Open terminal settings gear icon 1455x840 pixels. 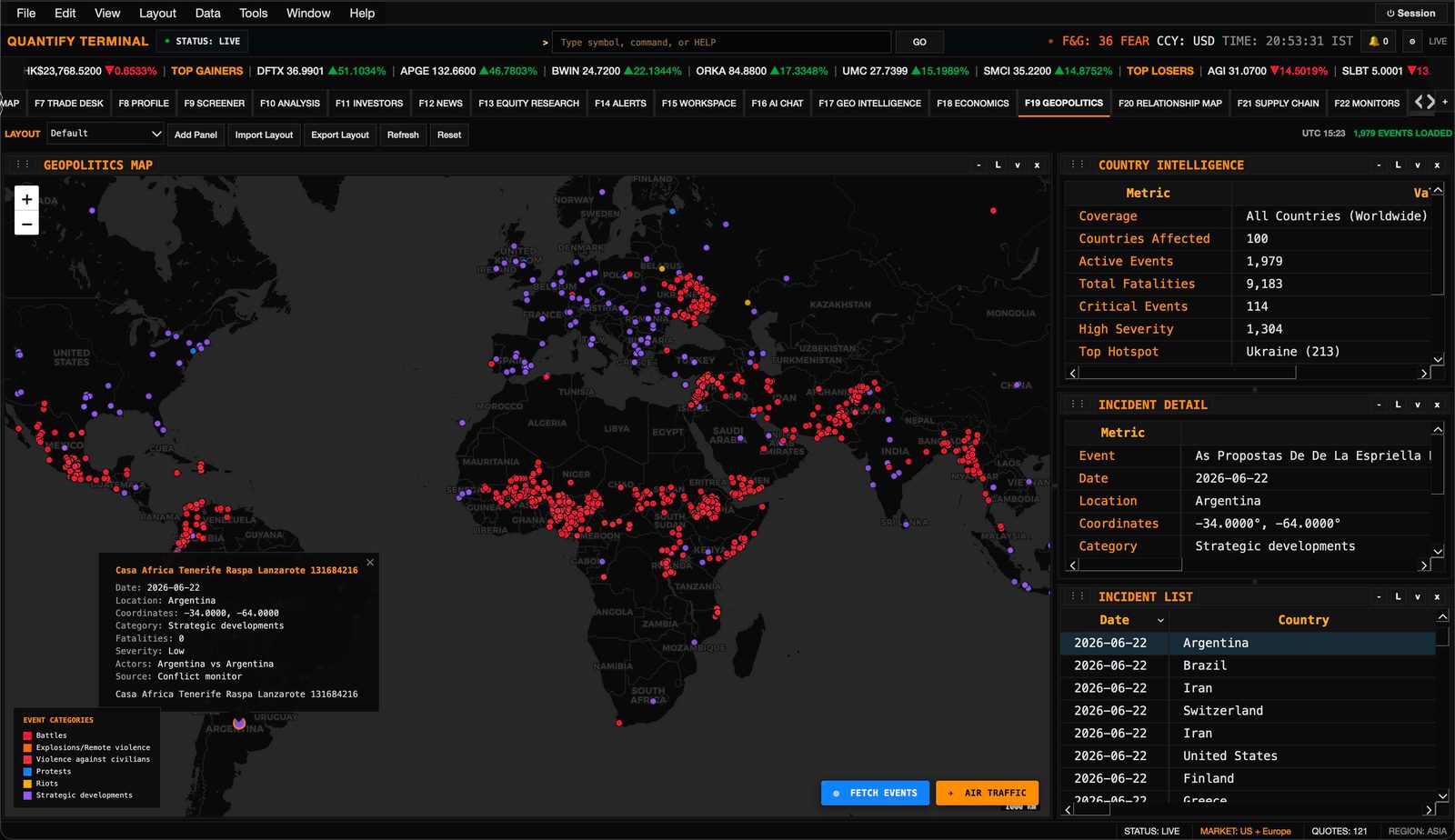pyautogui.click(x=1412, y=41)
